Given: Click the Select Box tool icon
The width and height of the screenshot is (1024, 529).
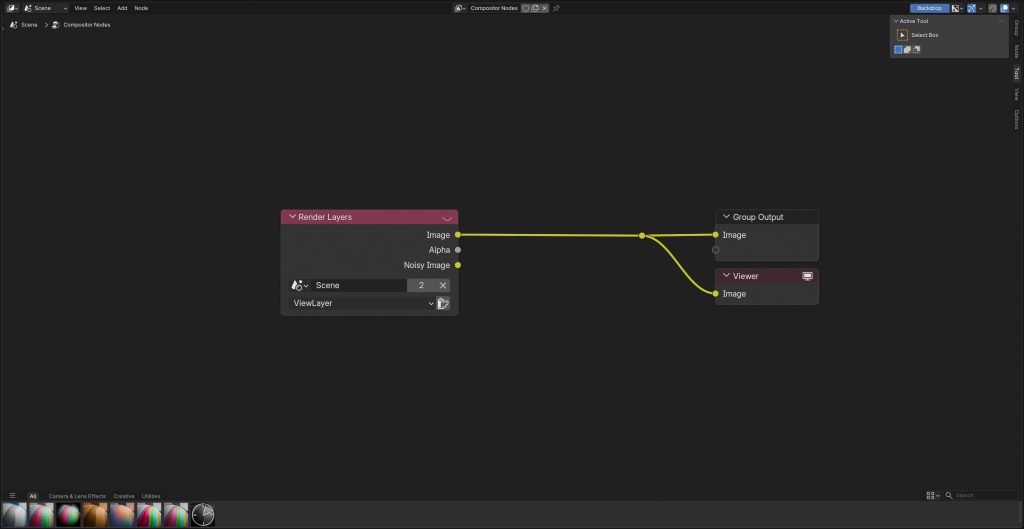Looking at the screenshot, I should coord(902,35).
